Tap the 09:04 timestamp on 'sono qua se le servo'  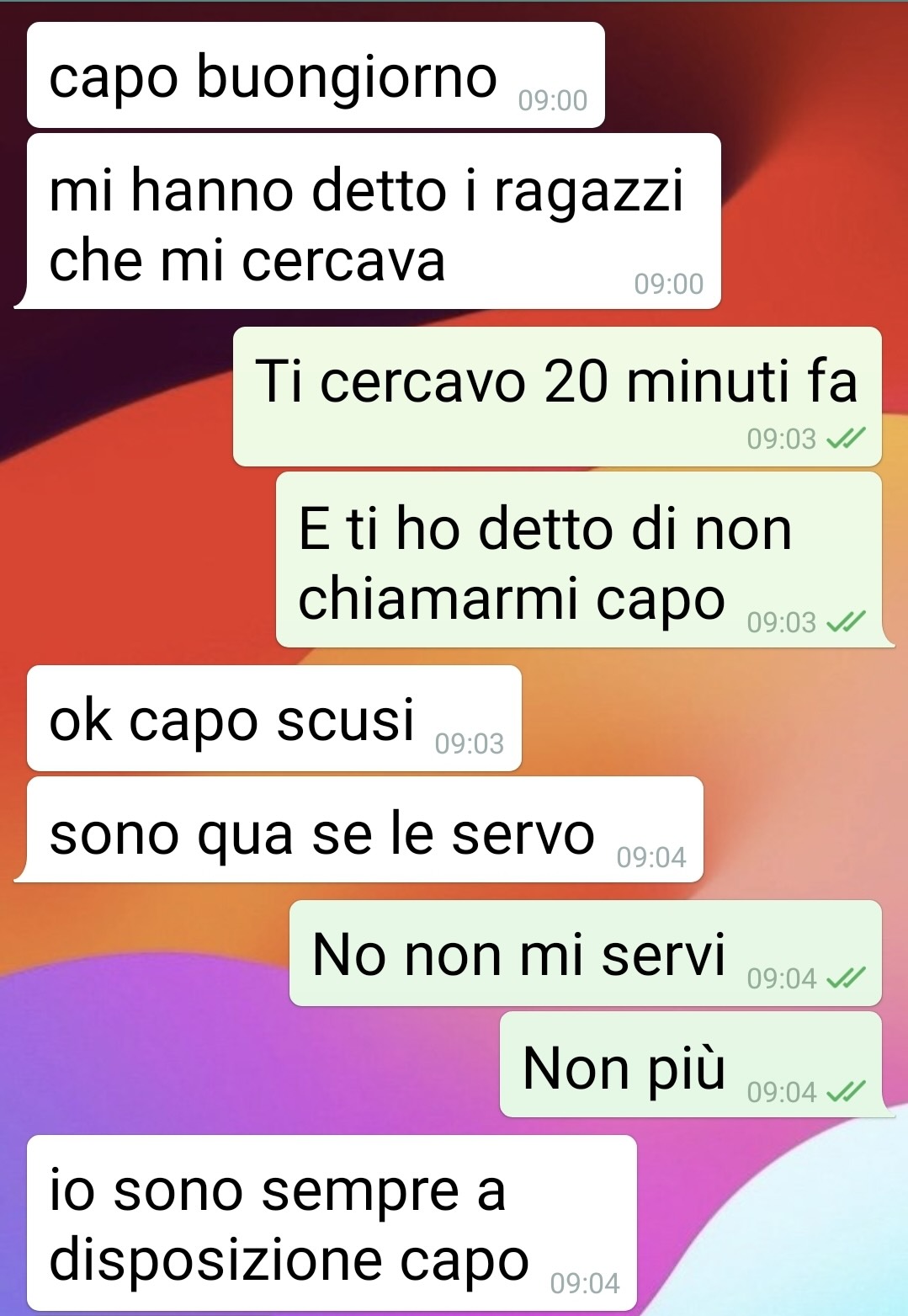651,857
